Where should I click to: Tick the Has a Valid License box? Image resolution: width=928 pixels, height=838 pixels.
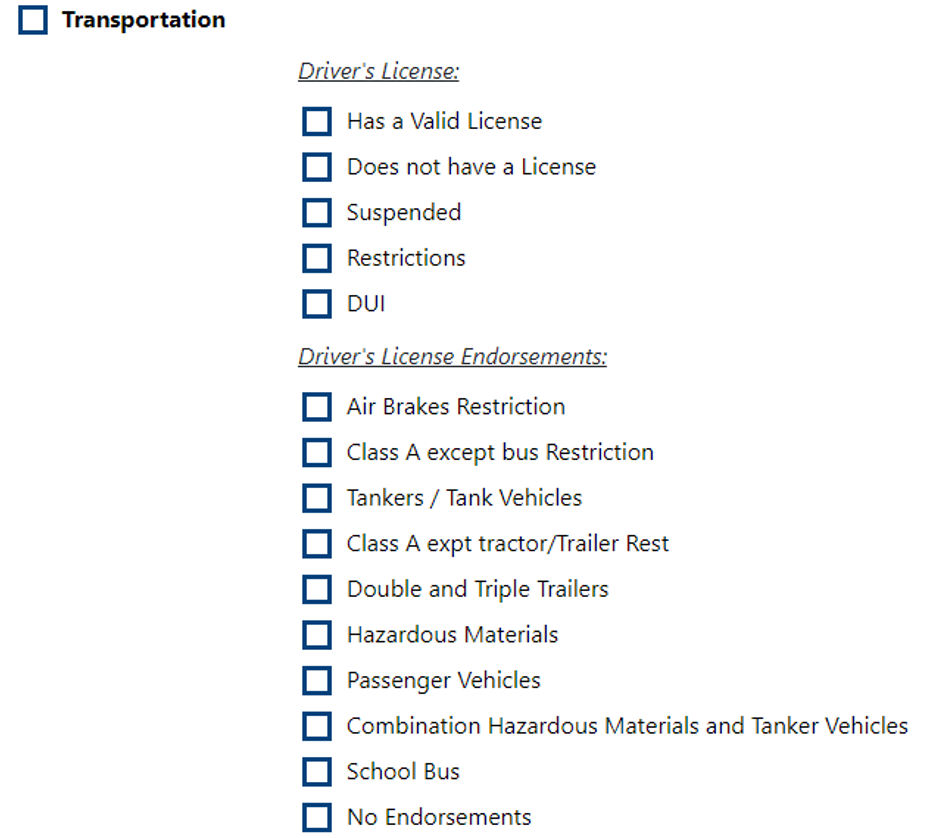[x=317, y=121]
